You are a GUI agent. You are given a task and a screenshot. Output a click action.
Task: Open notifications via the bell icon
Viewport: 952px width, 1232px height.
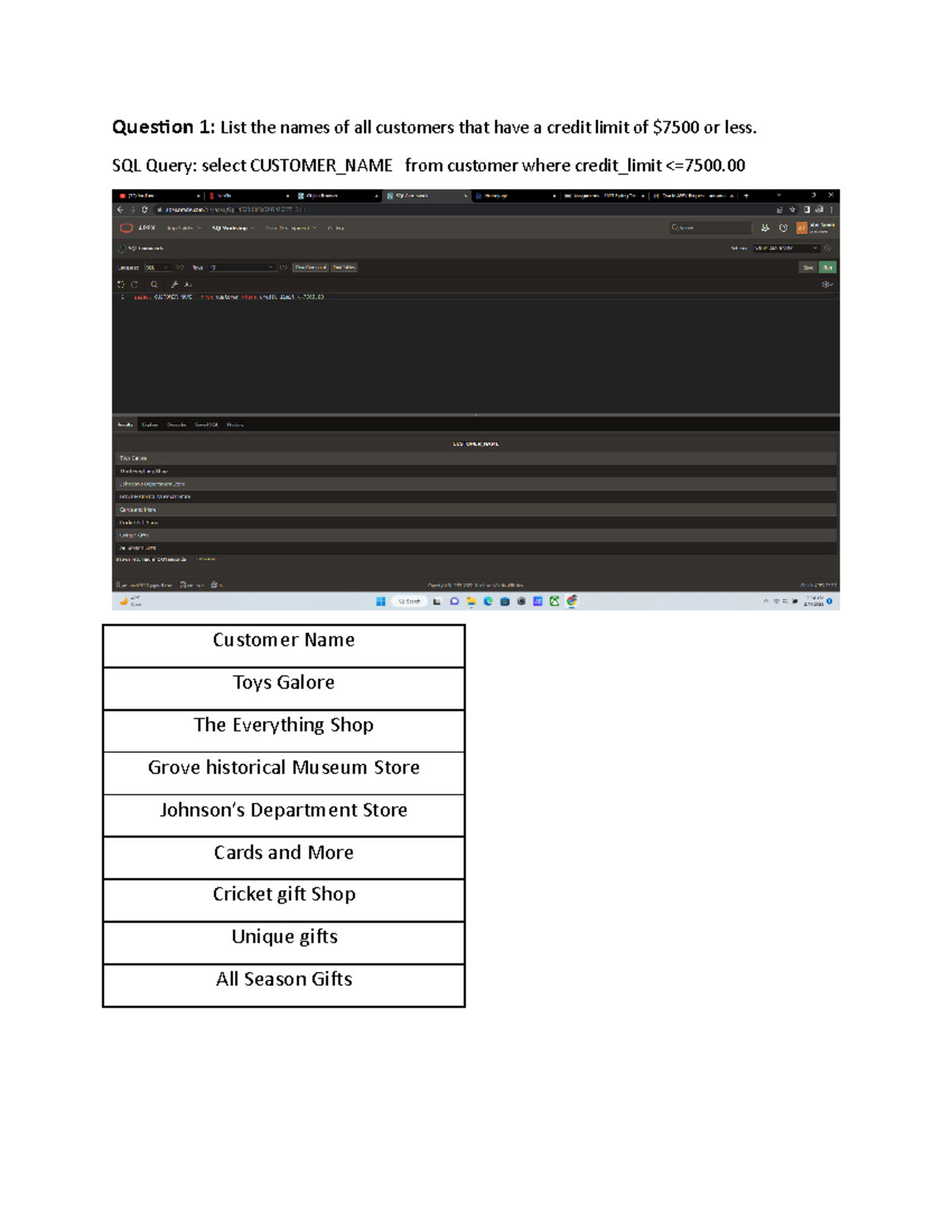[x=765, y=226]
